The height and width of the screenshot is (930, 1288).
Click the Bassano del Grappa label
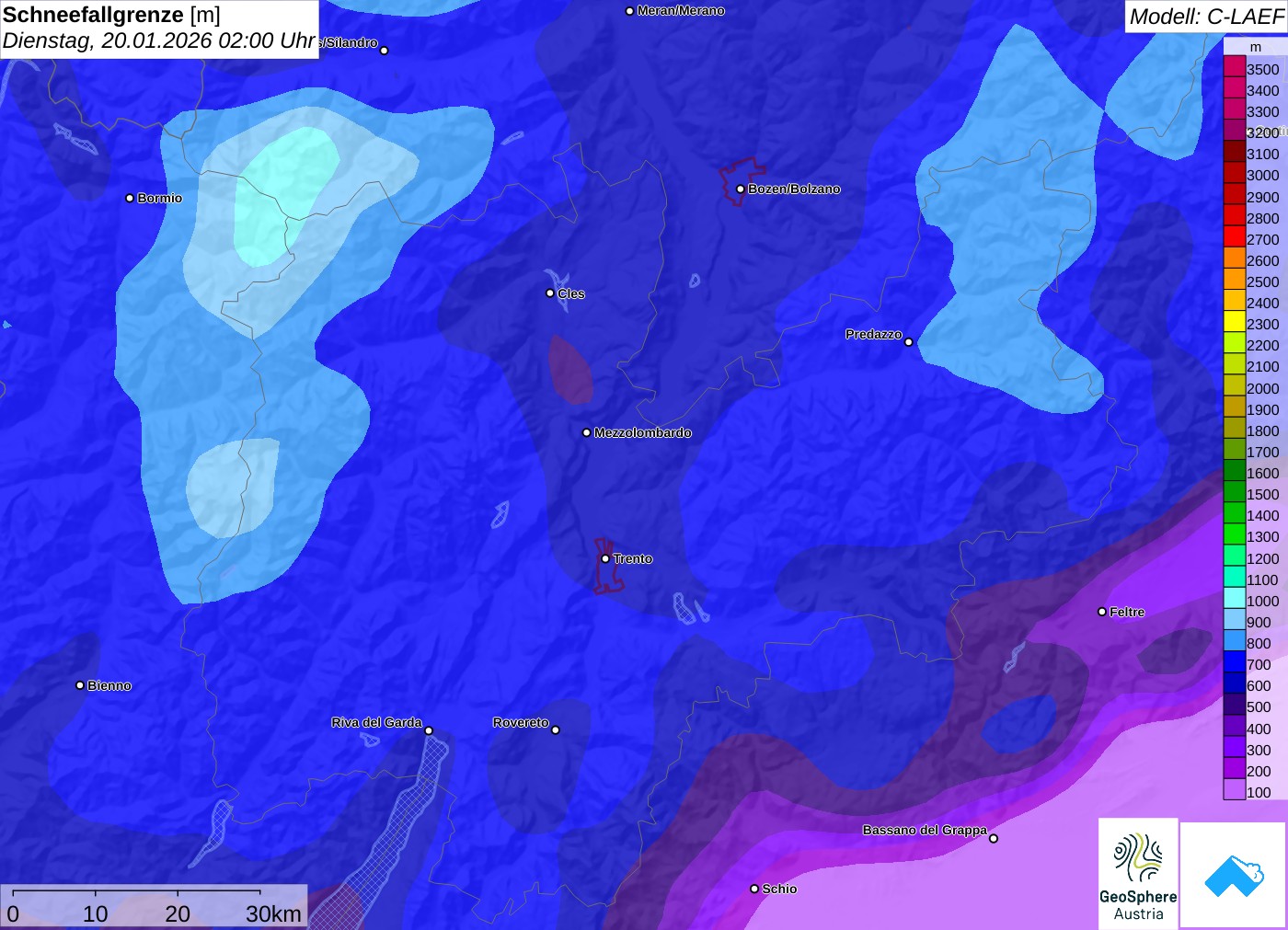(925, 830)
